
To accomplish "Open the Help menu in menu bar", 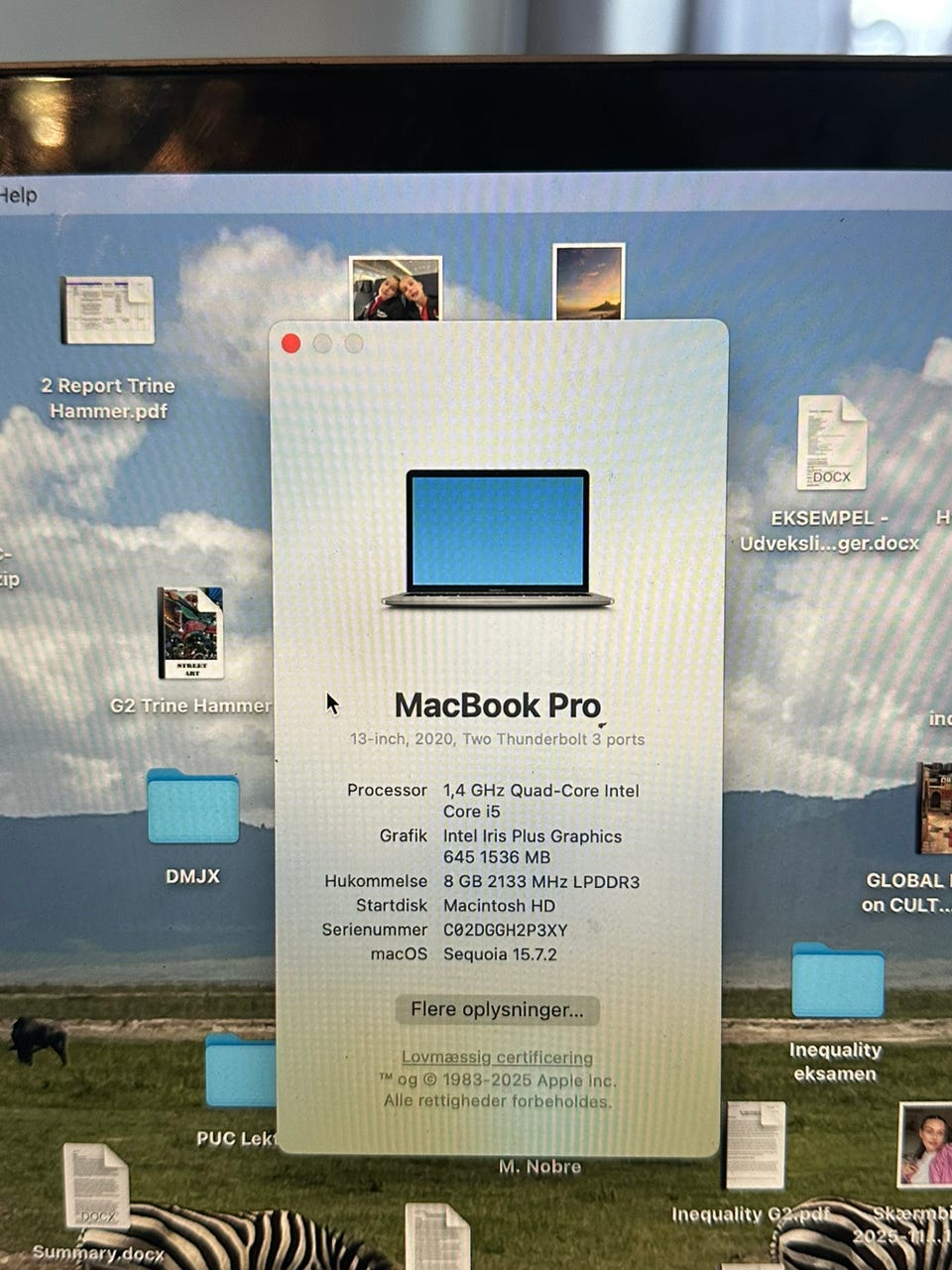I will (18, 195).
